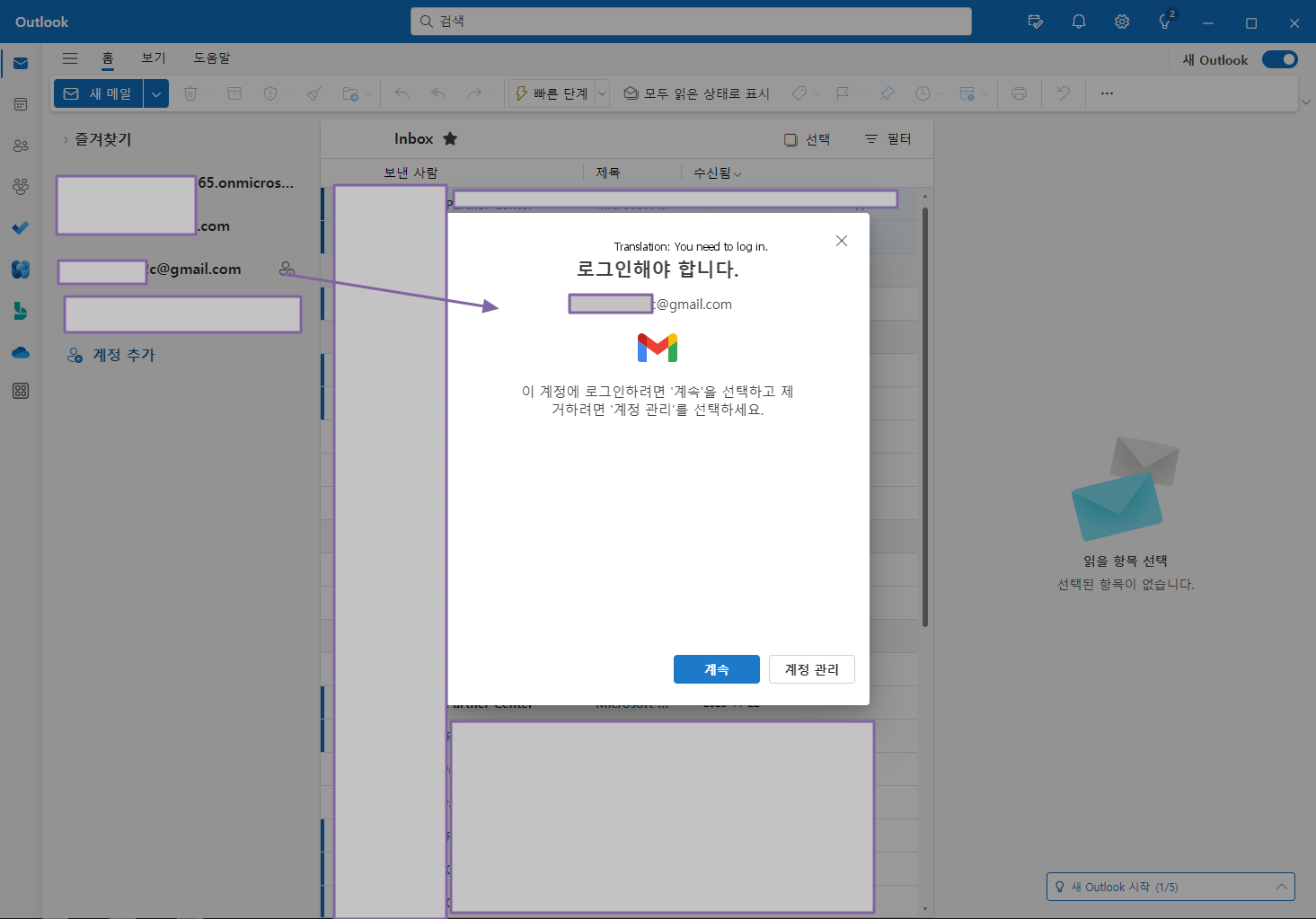Open the Categorize dropdown arrow

point(817,93)
